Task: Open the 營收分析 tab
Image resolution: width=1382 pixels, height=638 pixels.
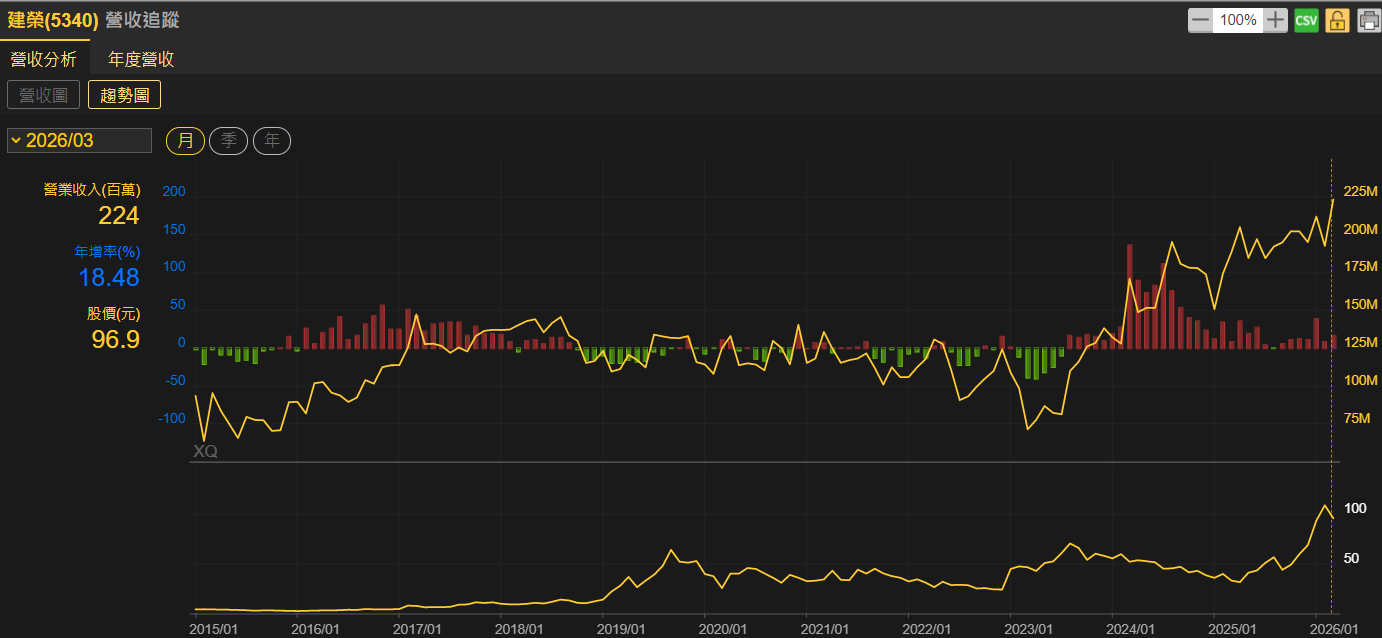Action: [x=43, y=59]
